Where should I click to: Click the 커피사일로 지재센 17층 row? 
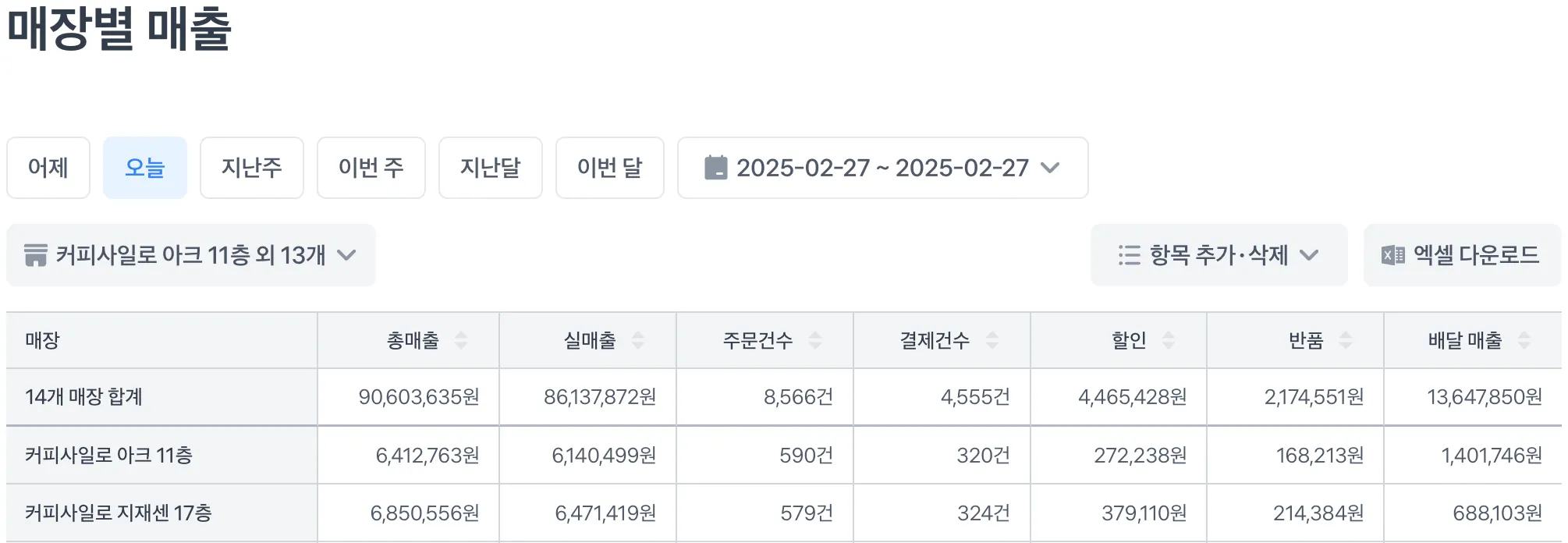tap(784, 513)
